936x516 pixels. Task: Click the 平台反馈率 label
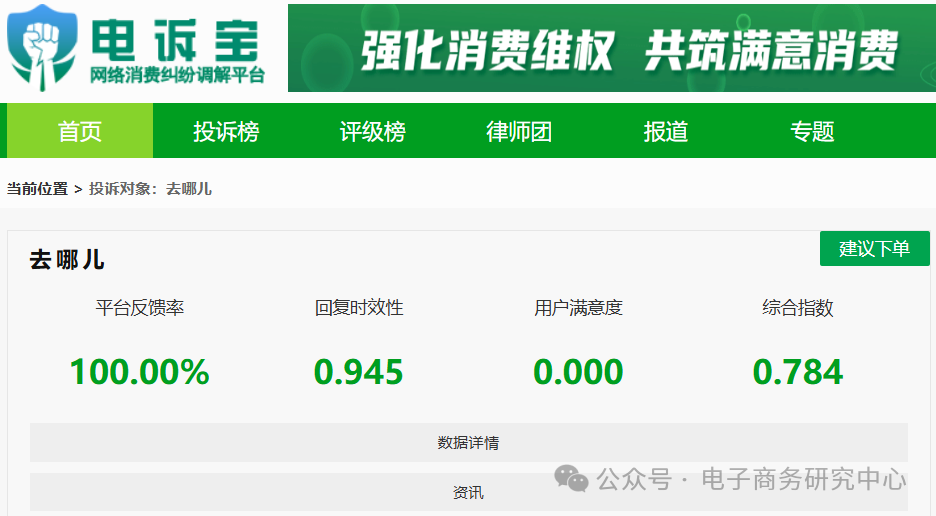click(x=140, y=308)
